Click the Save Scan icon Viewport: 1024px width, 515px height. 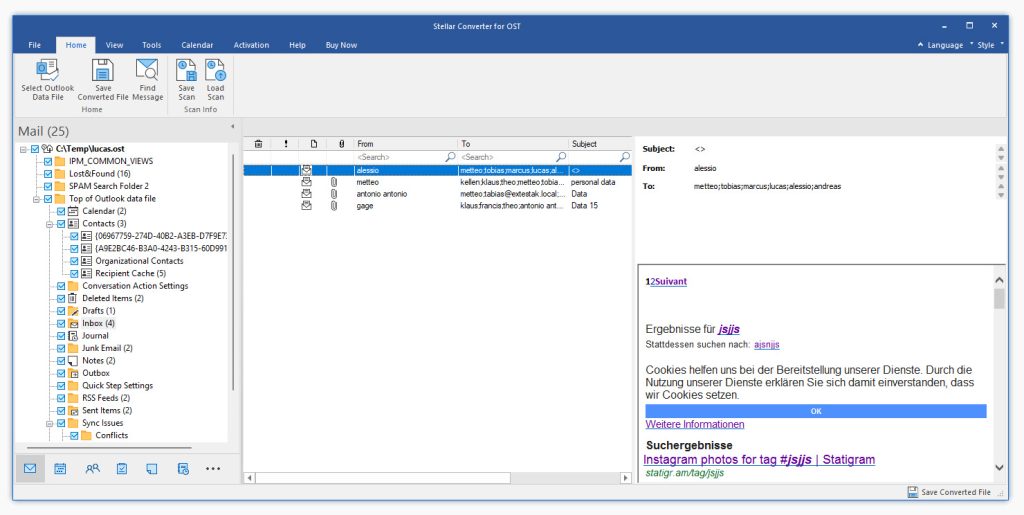coord(186,69)
